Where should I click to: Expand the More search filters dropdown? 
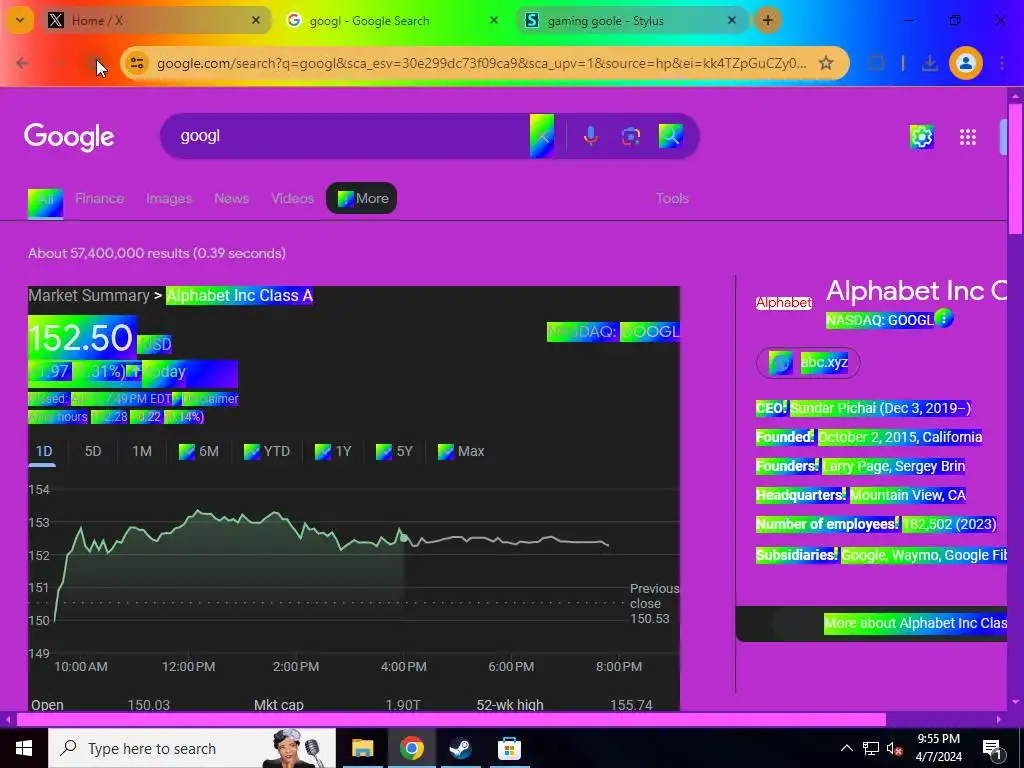[361, 198]
